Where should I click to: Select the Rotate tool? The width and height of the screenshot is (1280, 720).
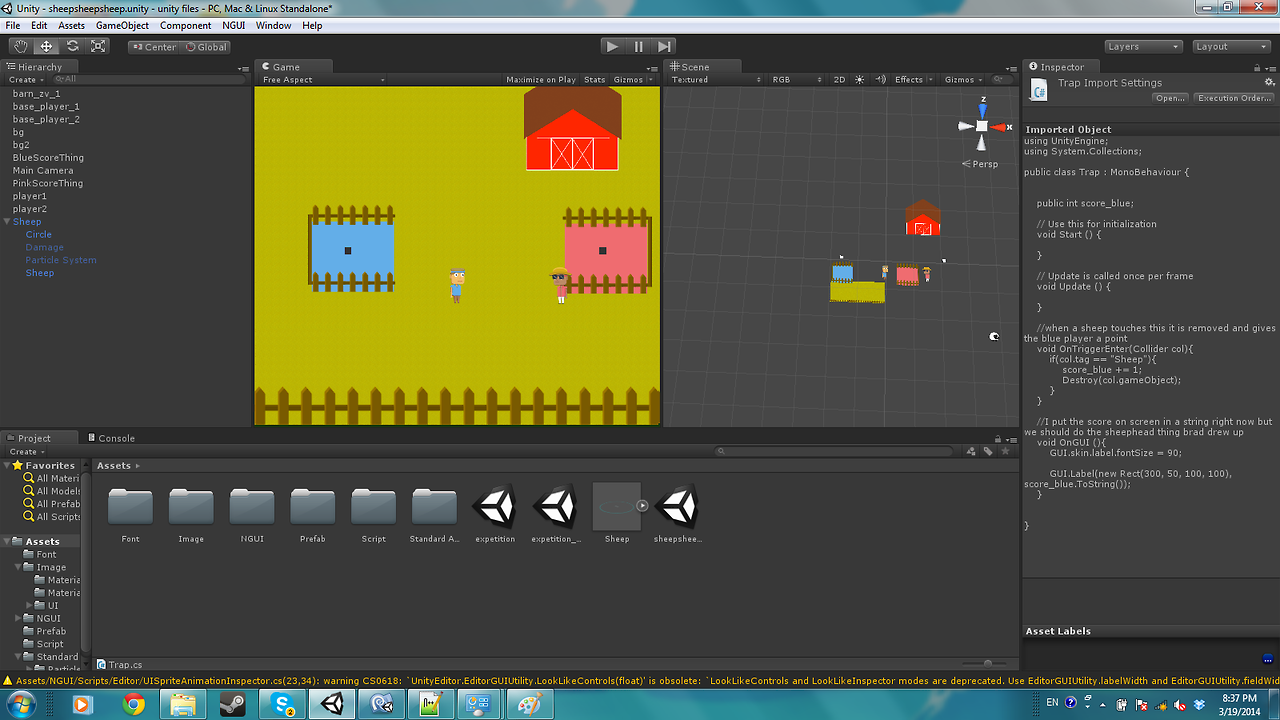pyautogui.click(x=72, y=46)
